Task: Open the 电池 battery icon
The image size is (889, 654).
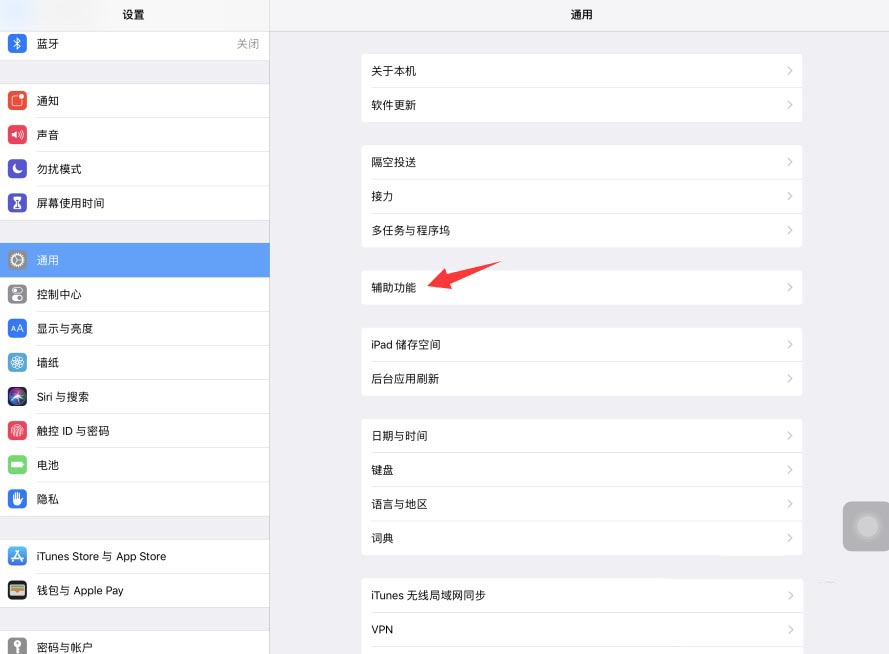Action: pos(17,465)
